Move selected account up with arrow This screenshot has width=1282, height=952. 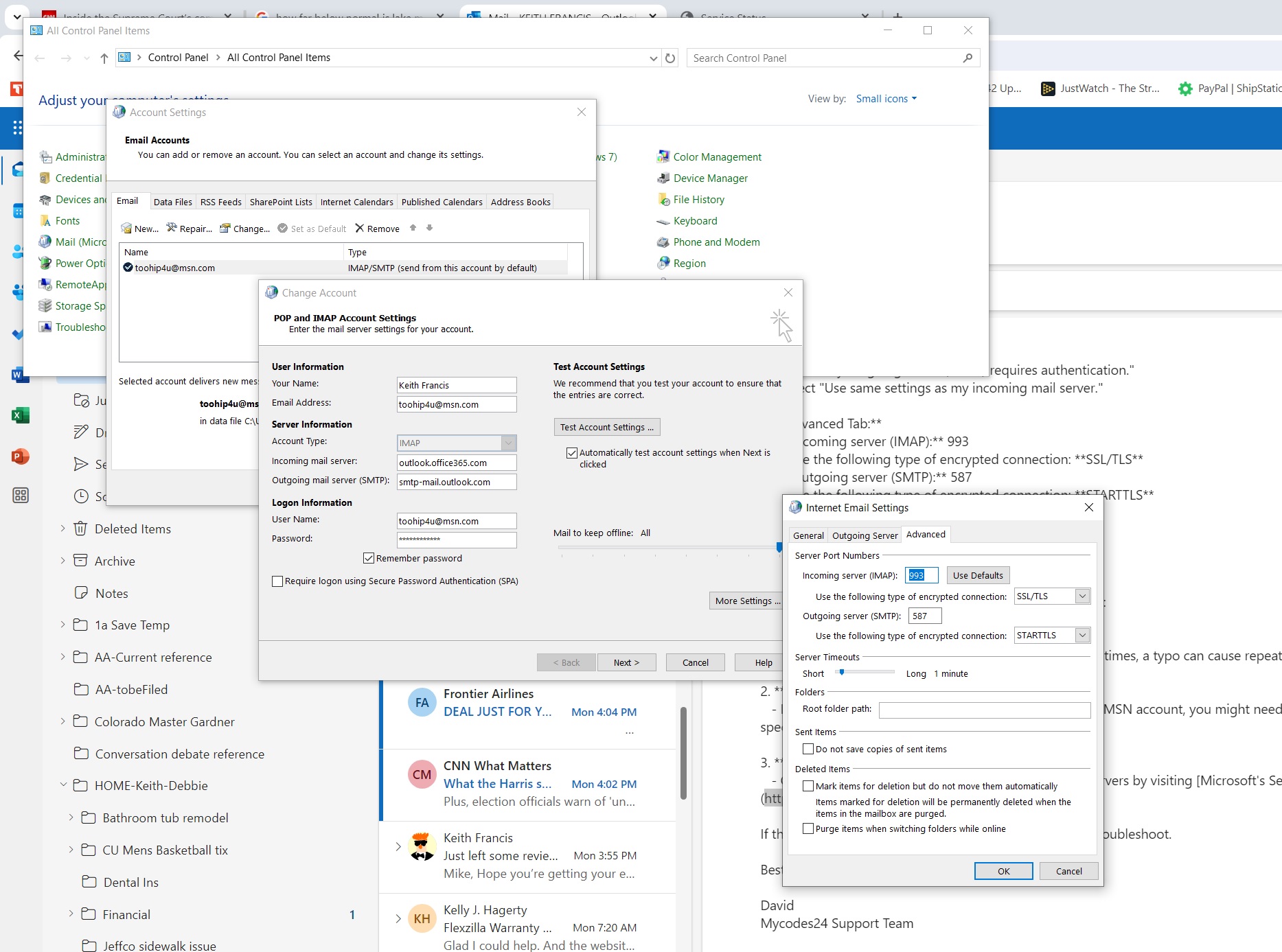413,228
